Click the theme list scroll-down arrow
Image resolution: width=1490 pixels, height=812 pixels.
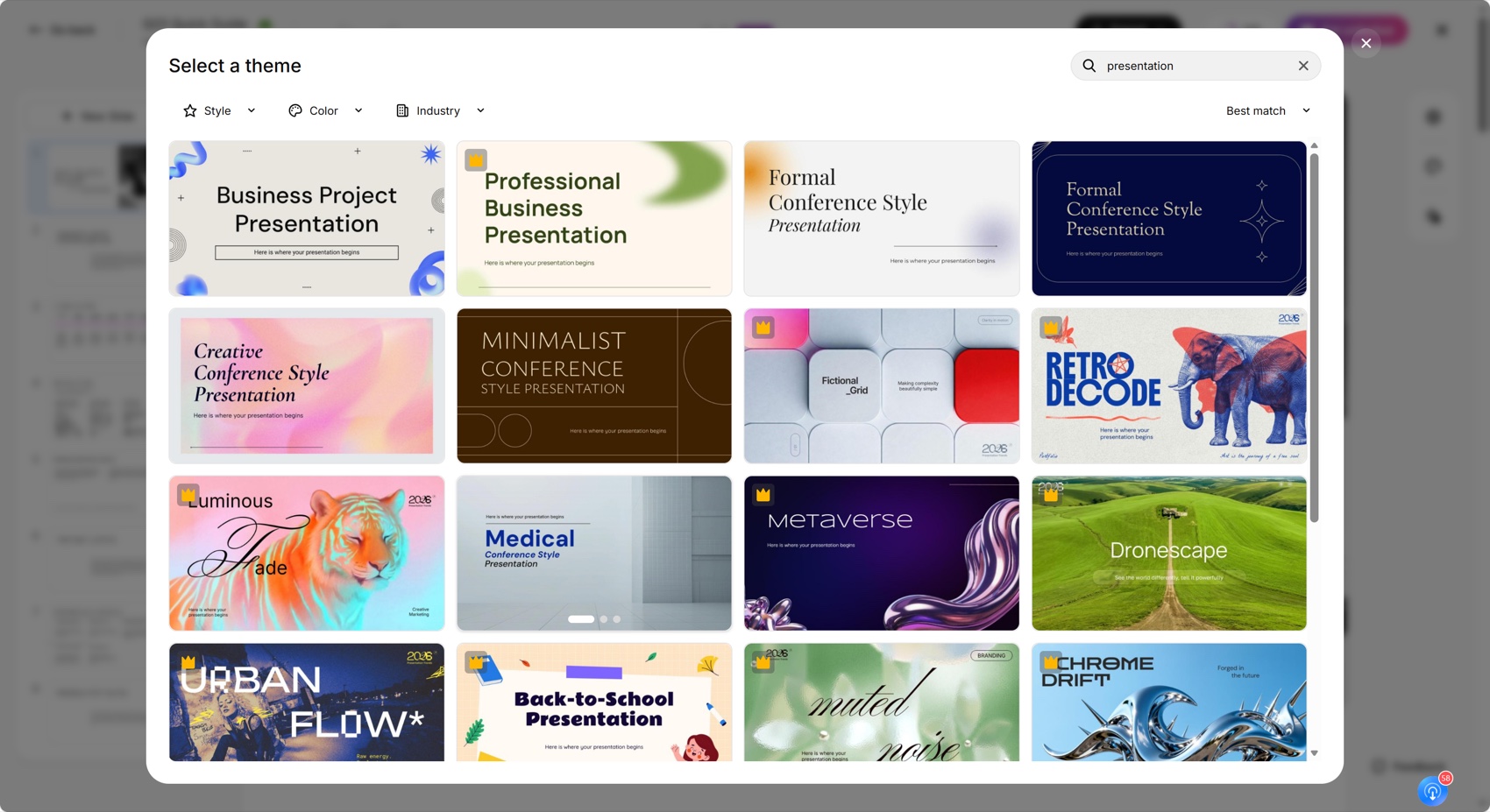click(1314, 753)
